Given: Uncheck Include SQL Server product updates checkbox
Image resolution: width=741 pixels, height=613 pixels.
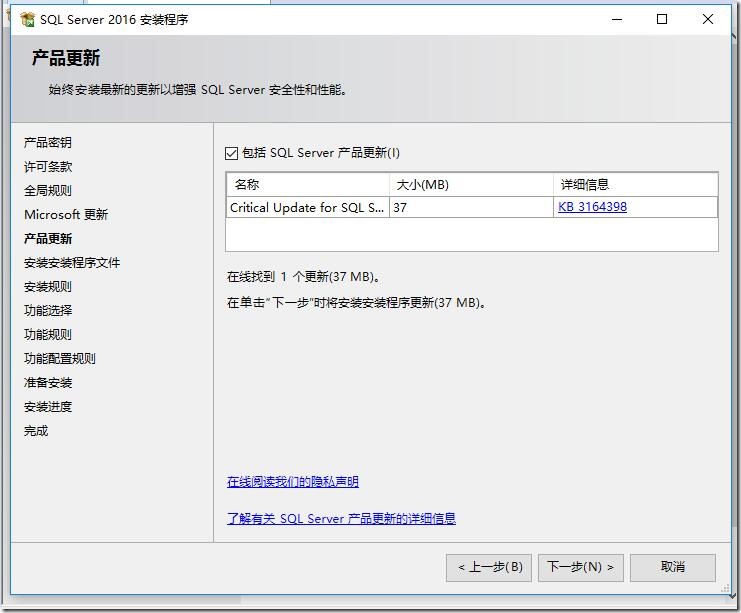Looking at the screenshot, I should 232,153.
